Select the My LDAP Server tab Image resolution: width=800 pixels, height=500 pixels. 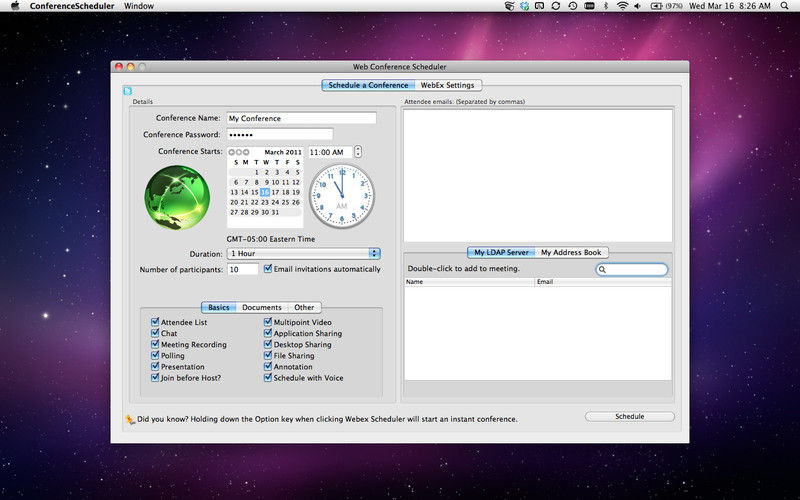501,252
